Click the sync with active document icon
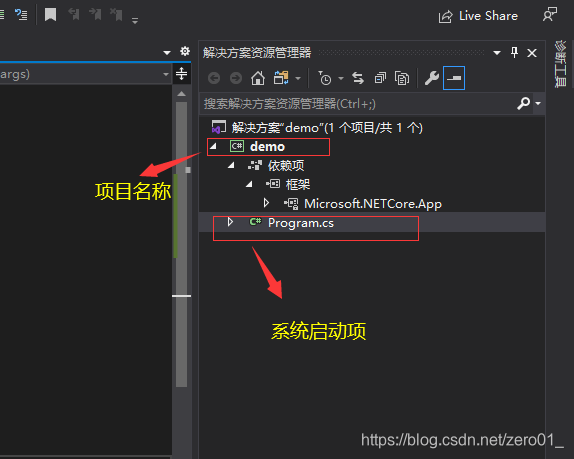 358,78
